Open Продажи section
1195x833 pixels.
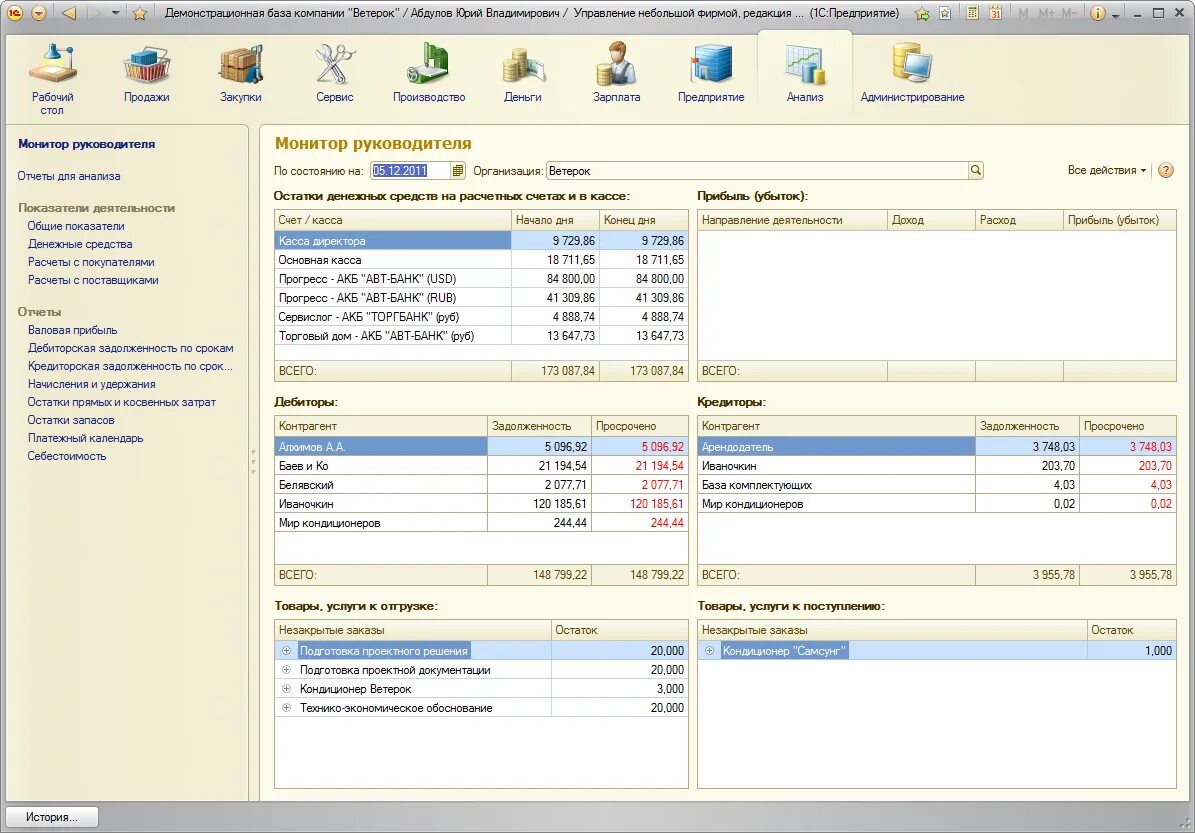click(x=146, y=73)
